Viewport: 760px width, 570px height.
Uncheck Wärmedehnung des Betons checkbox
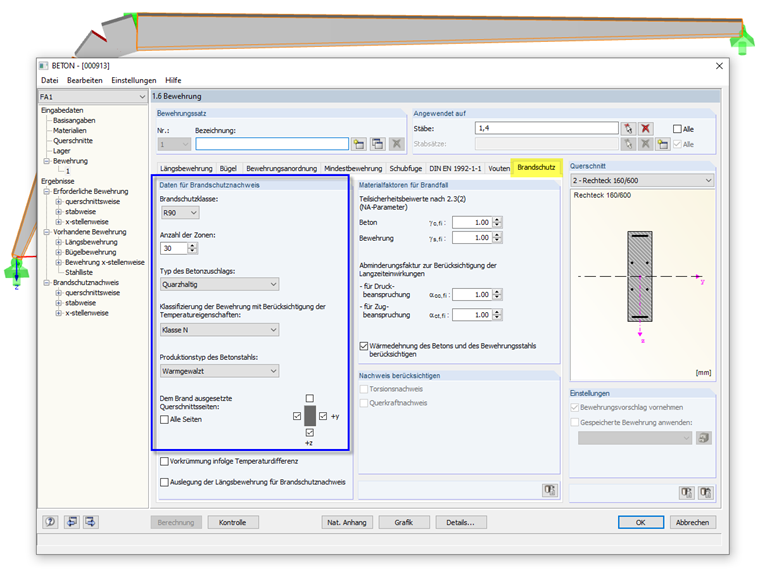pos(364,346)
